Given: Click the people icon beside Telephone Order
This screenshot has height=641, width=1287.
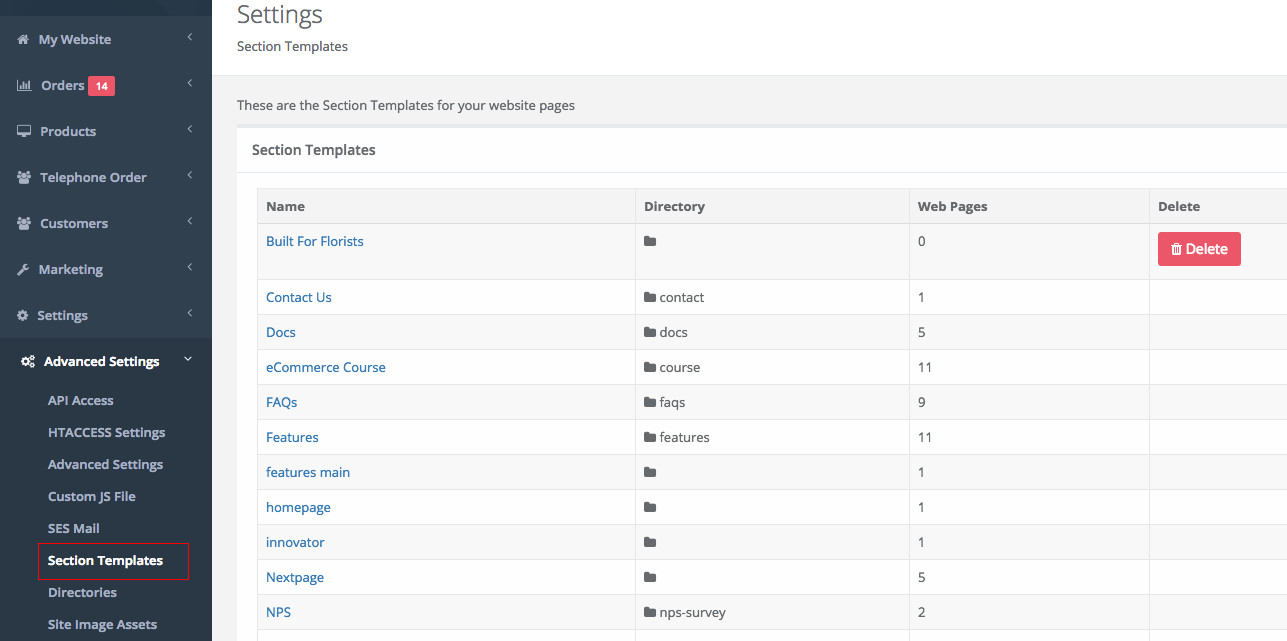Looking at the screenshot, I should click(x=24, y=178).
